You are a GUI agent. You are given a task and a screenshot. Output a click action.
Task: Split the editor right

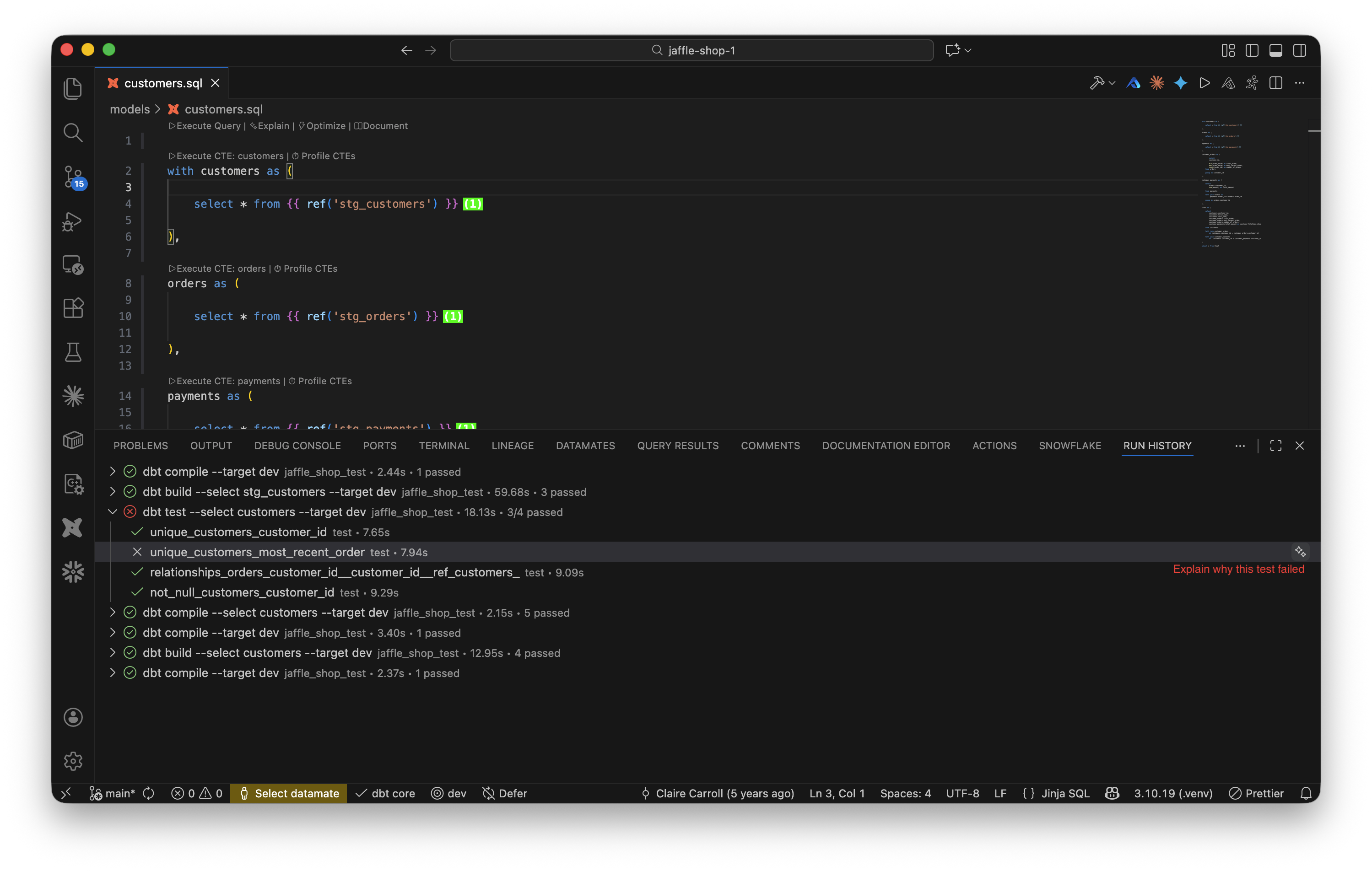click(x=1276, y=83)
